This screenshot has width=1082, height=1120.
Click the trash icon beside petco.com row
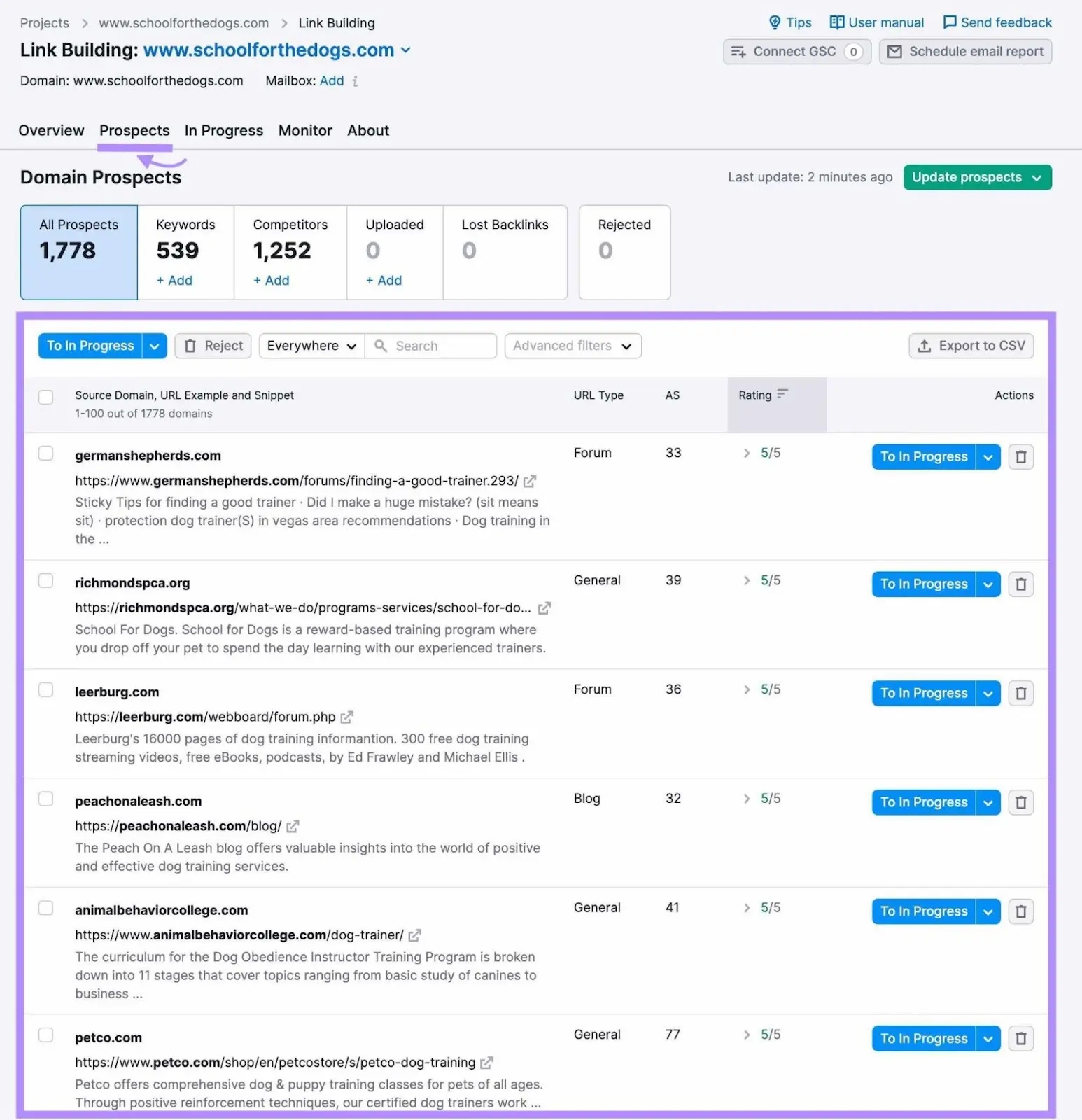click(x=1020, y=1038)
